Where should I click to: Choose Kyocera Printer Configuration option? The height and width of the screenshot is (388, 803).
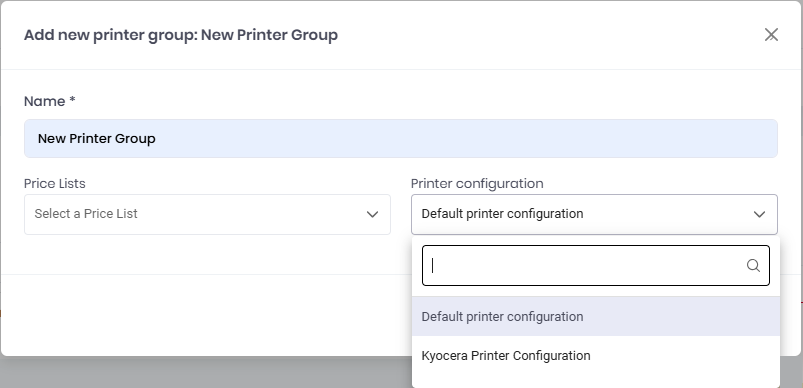(x=596, y=356)
